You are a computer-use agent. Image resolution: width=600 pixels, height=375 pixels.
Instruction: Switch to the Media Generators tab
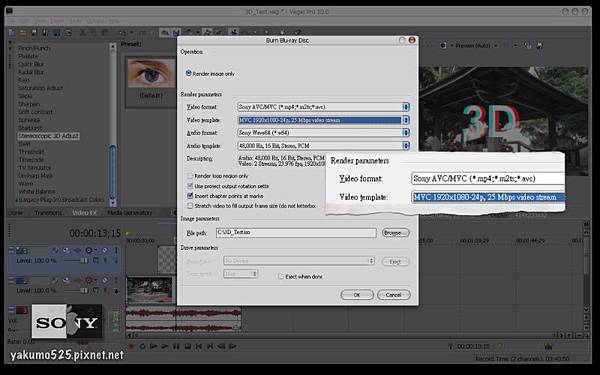129,213
